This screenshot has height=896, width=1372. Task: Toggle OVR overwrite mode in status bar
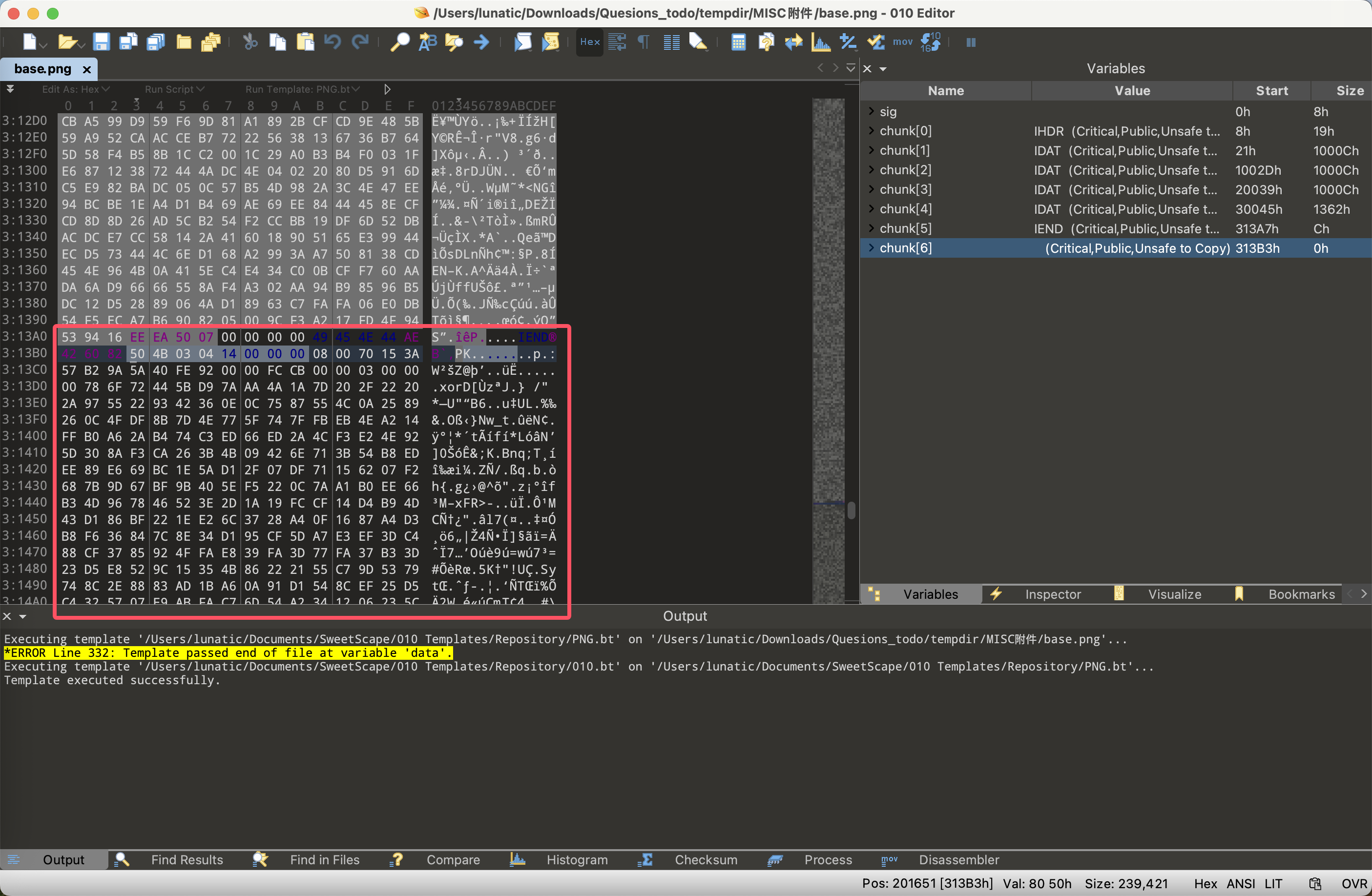[1353, 883]
